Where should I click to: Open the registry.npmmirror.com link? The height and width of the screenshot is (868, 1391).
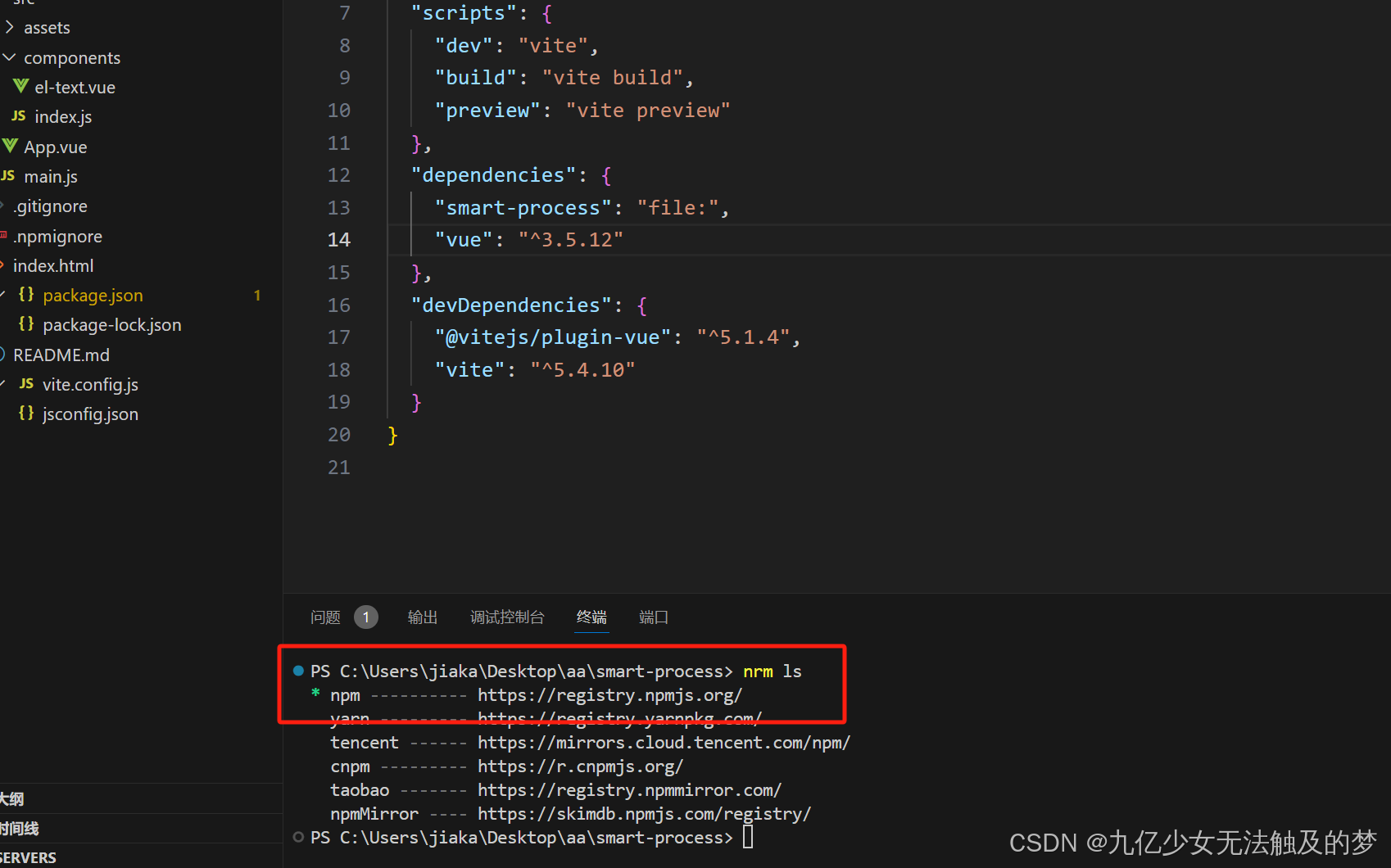point(630,790)
